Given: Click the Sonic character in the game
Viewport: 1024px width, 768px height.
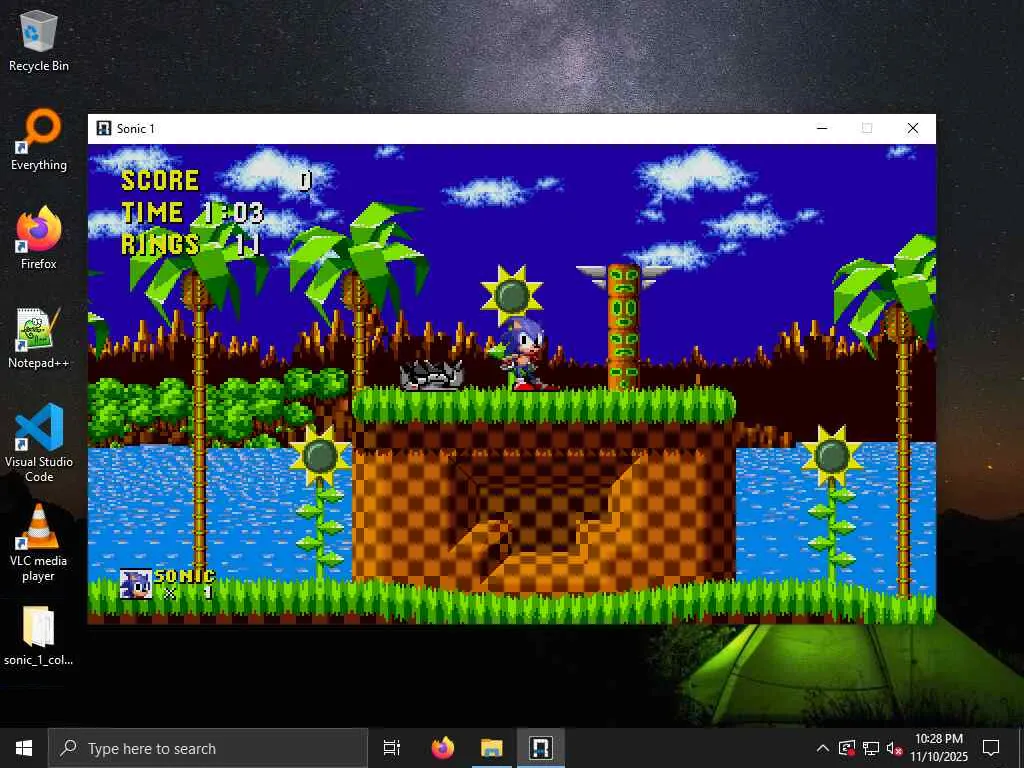Looking at the screenshot, I should [x=524, y=355].
